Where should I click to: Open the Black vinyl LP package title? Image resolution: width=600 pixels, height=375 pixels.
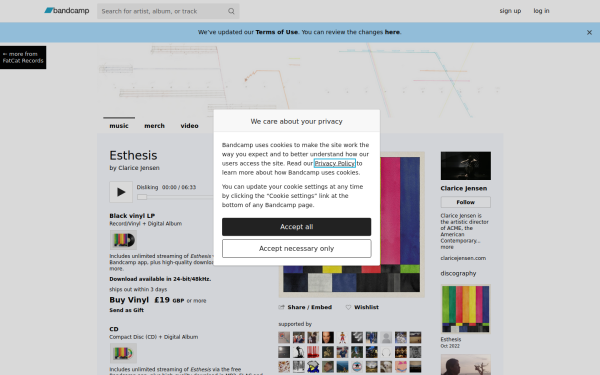(132, 216)
